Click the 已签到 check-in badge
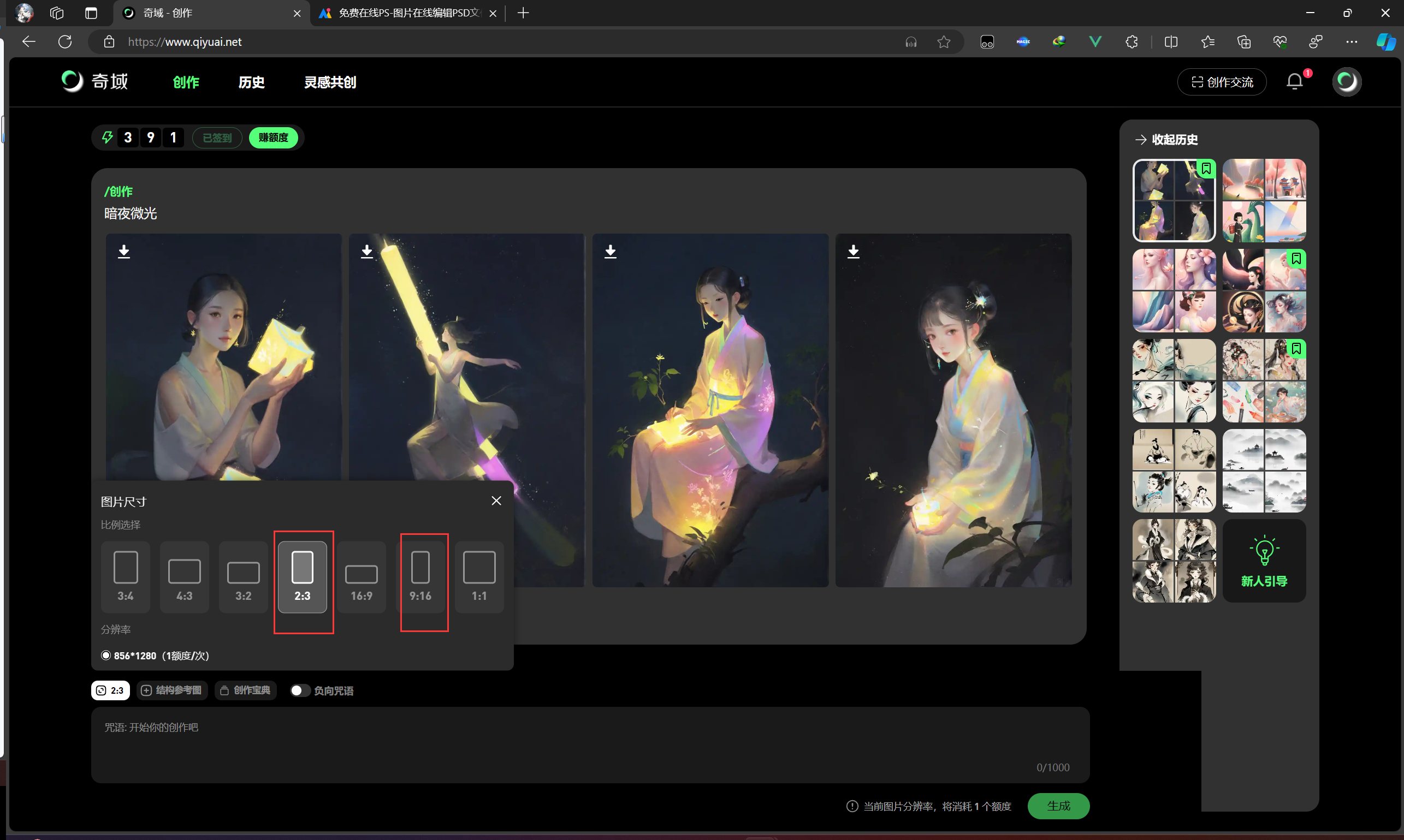This screenshot has height=840, width=1404. [217, 138]
